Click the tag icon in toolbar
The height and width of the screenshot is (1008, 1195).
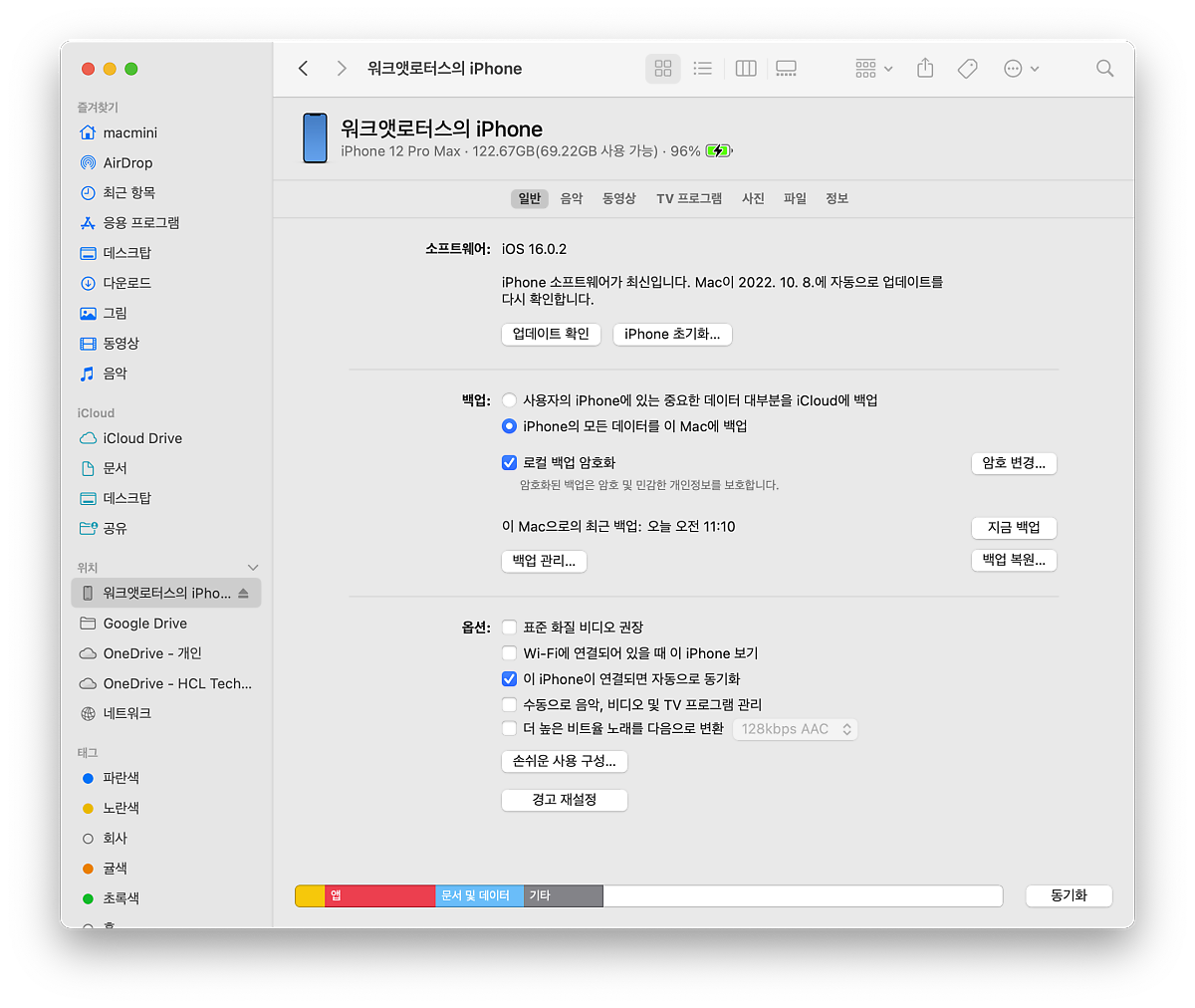point(967,69)
